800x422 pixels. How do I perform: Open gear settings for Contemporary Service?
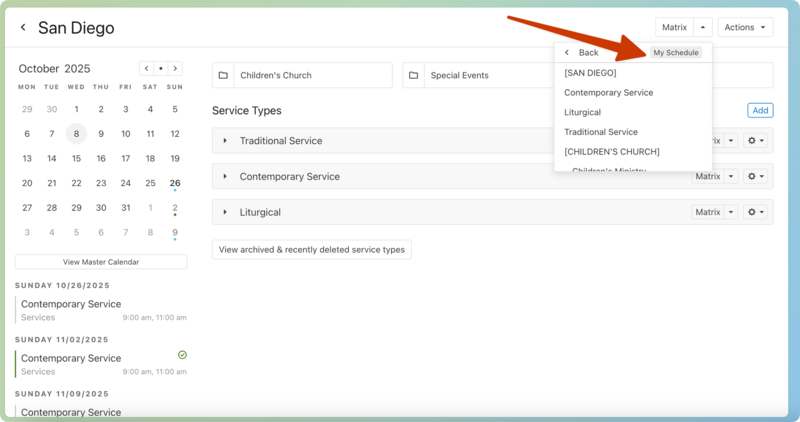tap(756, 177)
